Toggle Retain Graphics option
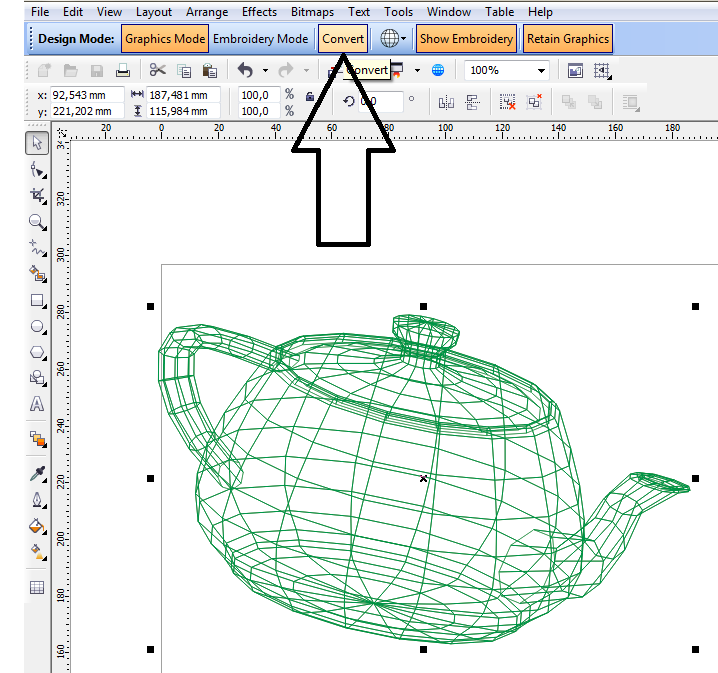 567,39
